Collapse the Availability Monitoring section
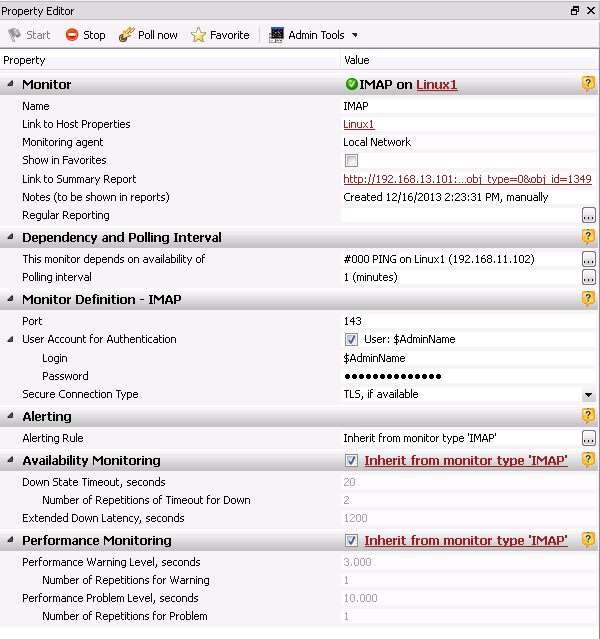The image size is (600, 639). pyautogui.click(x=11, y=460)
